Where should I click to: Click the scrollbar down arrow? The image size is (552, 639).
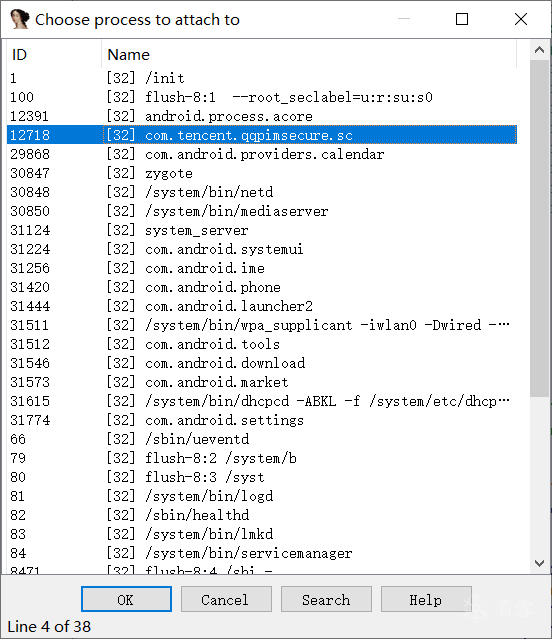(x=539, y=563)
